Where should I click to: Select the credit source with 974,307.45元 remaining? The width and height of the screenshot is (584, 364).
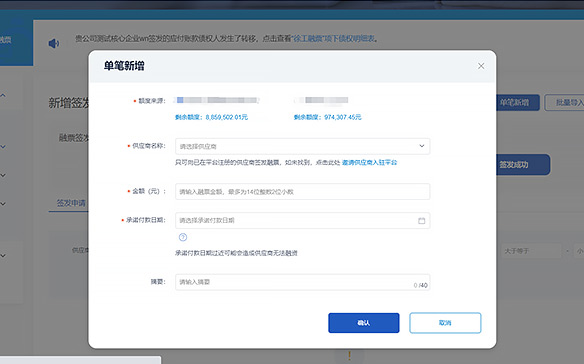click(322, 100)
